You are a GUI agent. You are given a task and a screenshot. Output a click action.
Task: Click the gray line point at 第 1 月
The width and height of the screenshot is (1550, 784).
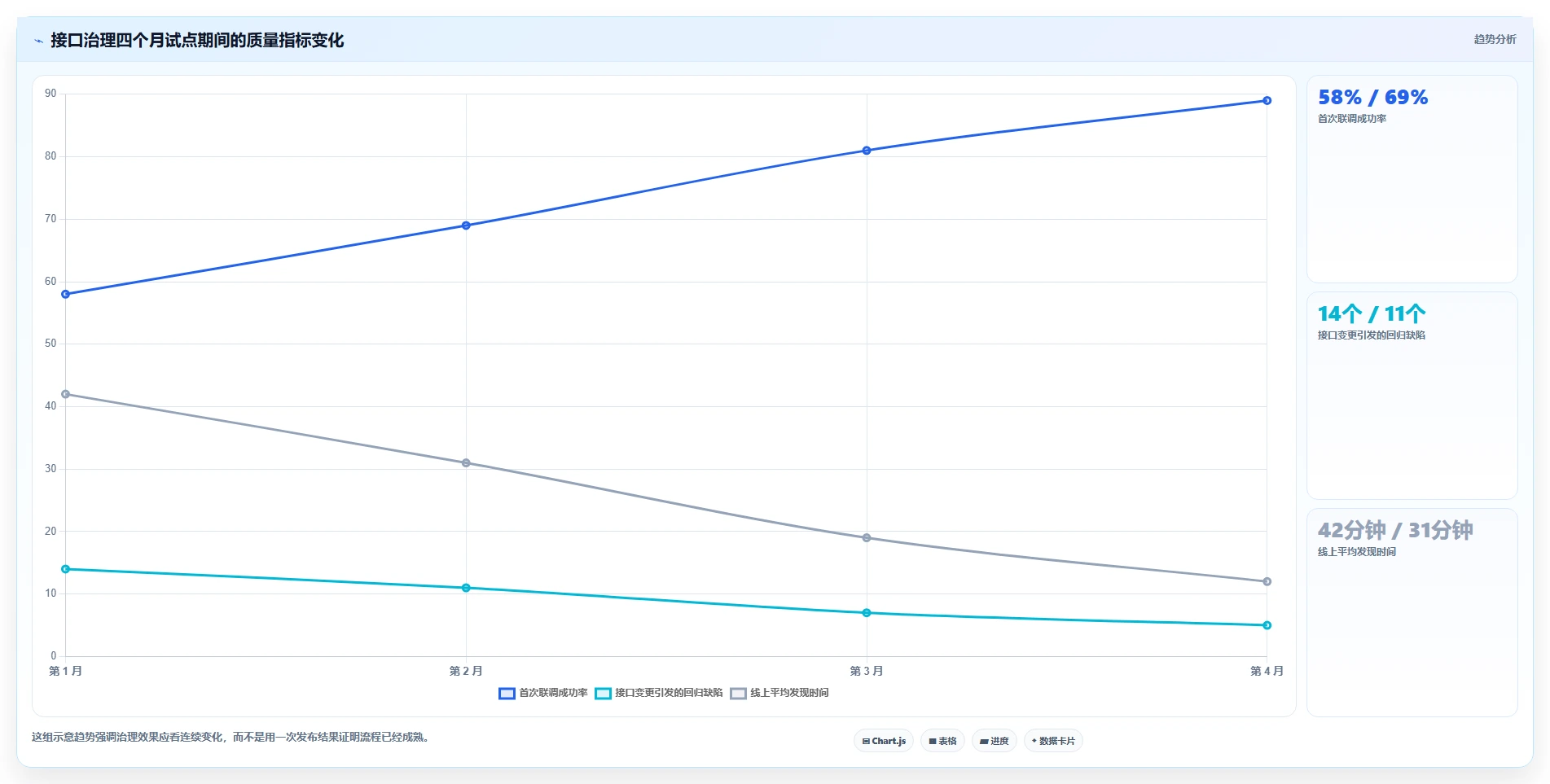66,394
